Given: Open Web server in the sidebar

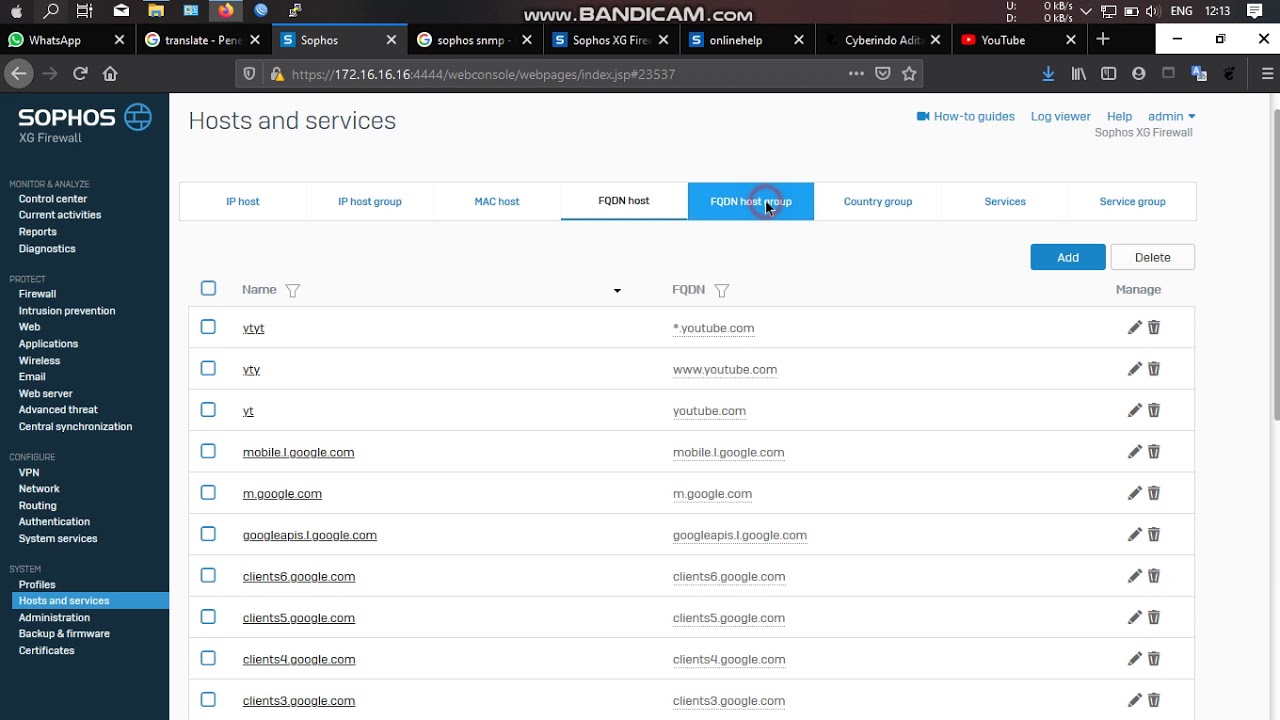Looking at the screenshot, I should tap(46, 393).
